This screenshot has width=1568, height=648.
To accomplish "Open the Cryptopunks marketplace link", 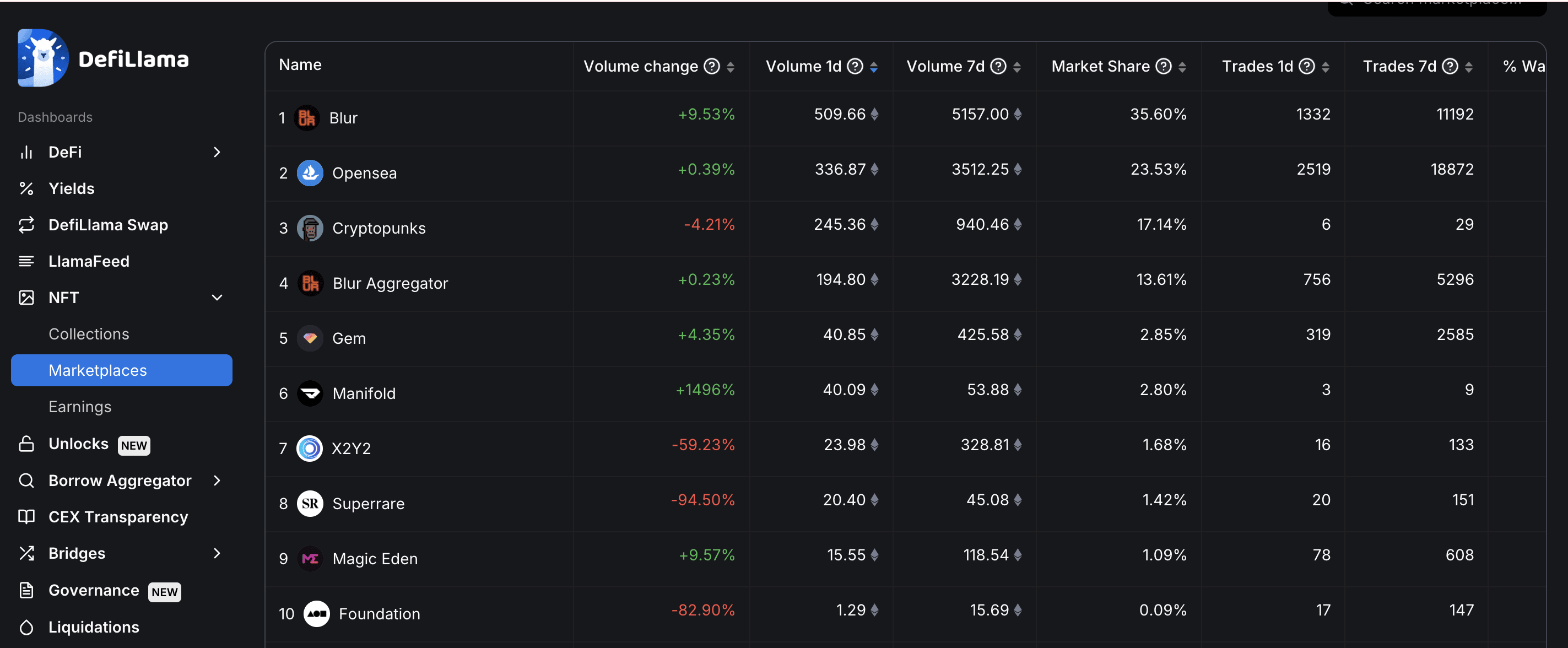I will click(x=379, y=228).
